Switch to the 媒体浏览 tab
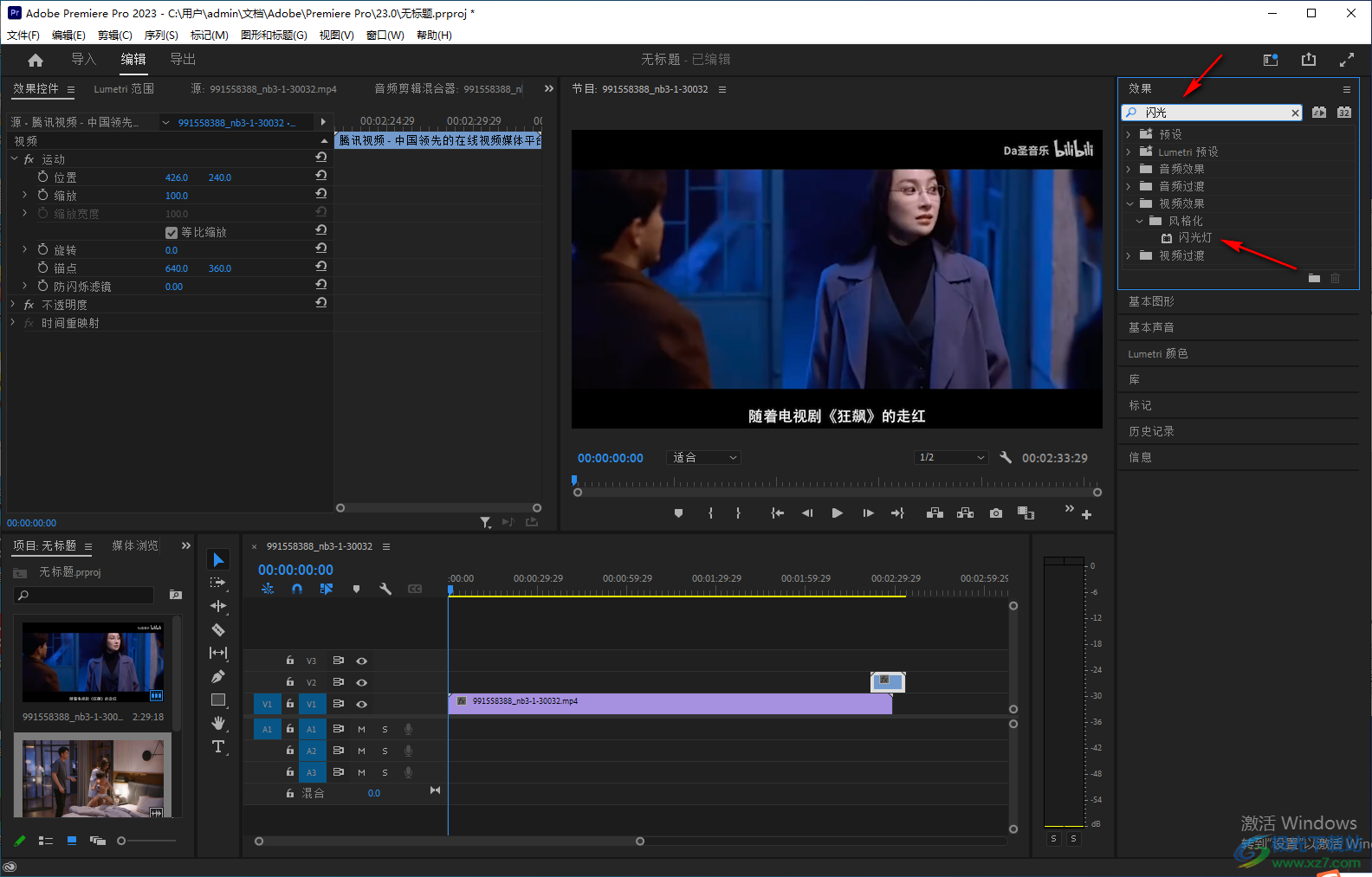The width and height of the screenshot is (1372, 877). 135,545
